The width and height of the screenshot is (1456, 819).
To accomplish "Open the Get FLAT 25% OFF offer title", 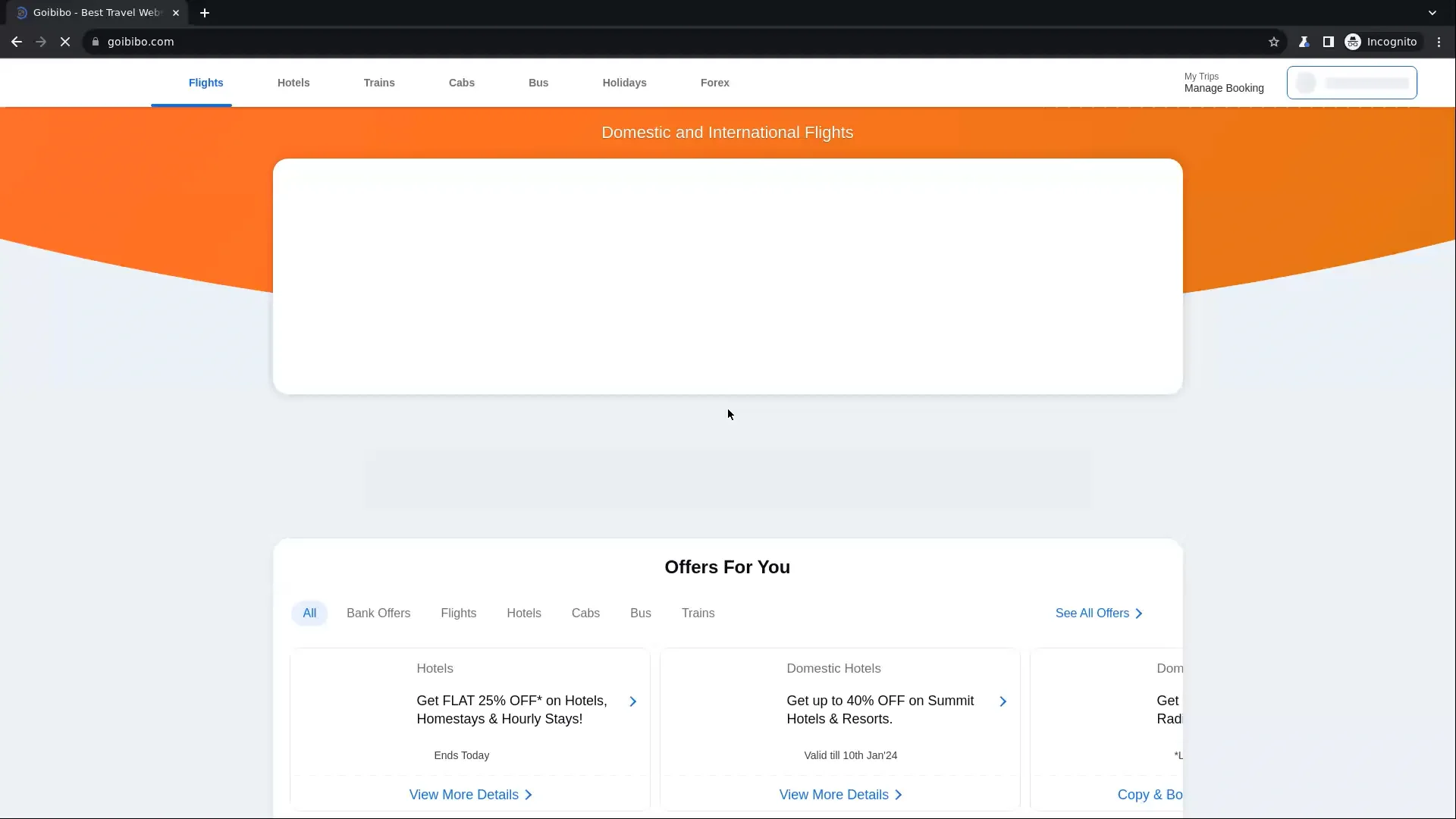I will (512, 710).
